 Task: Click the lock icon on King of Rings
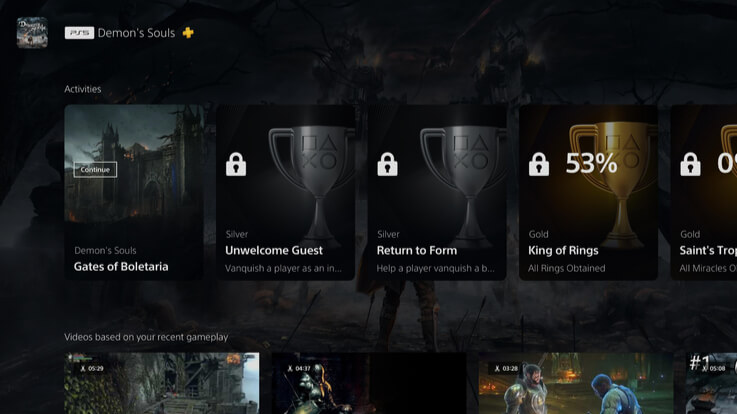[x=539, y=164]
